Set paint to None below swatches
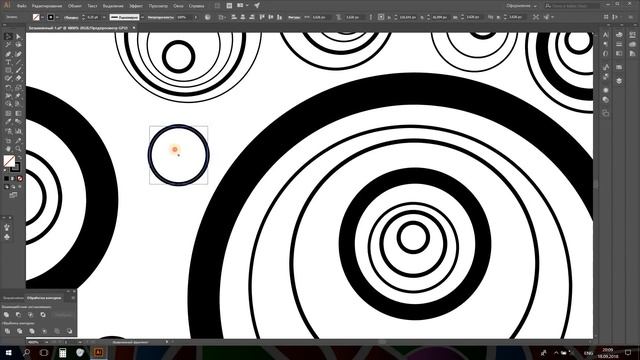Screen dimensions: 640x360 pyautogui.click(x=20, y=178)
